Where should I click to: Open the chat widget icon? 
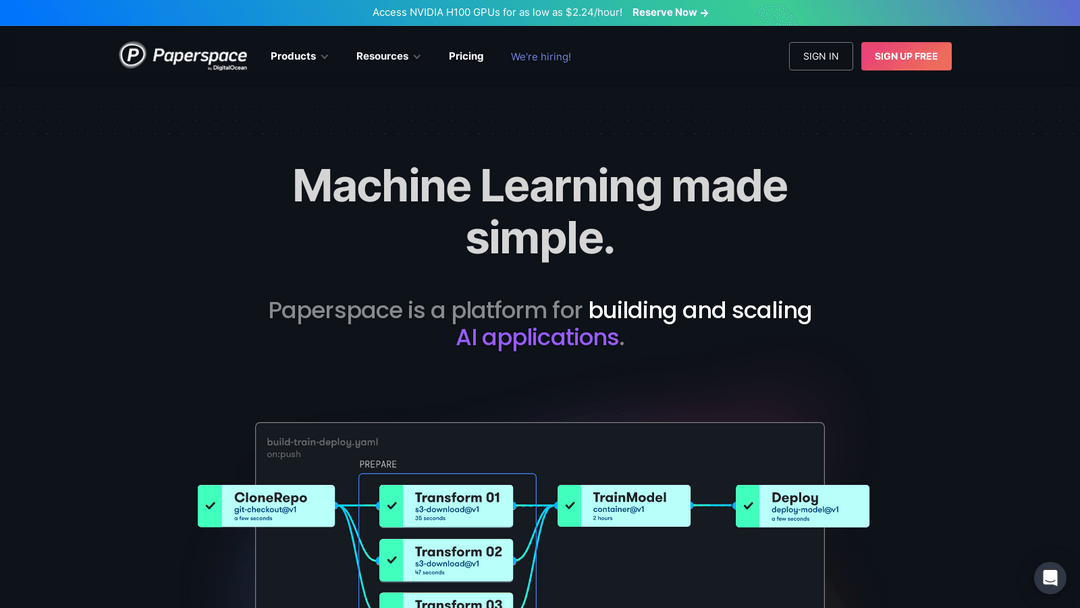(1050, 578)
